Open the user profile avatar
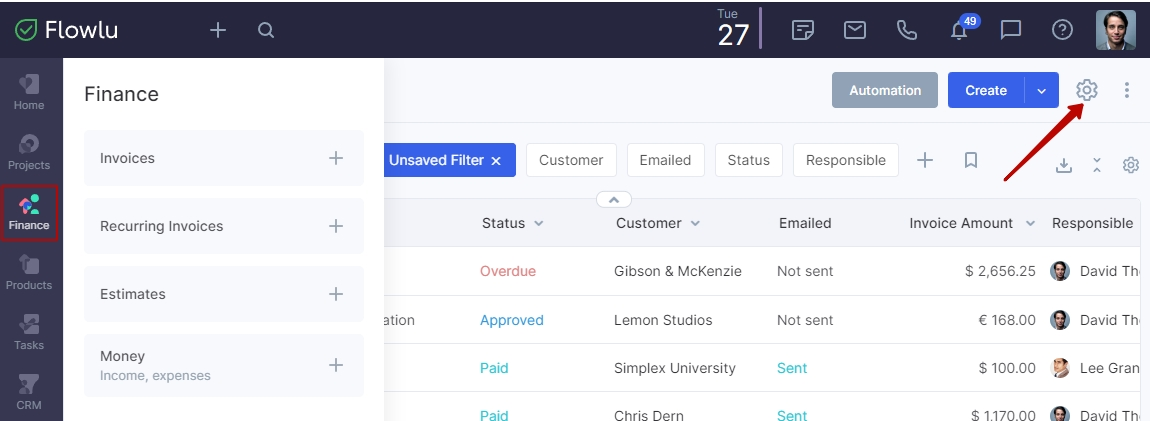 click(x=1116, y=30)
